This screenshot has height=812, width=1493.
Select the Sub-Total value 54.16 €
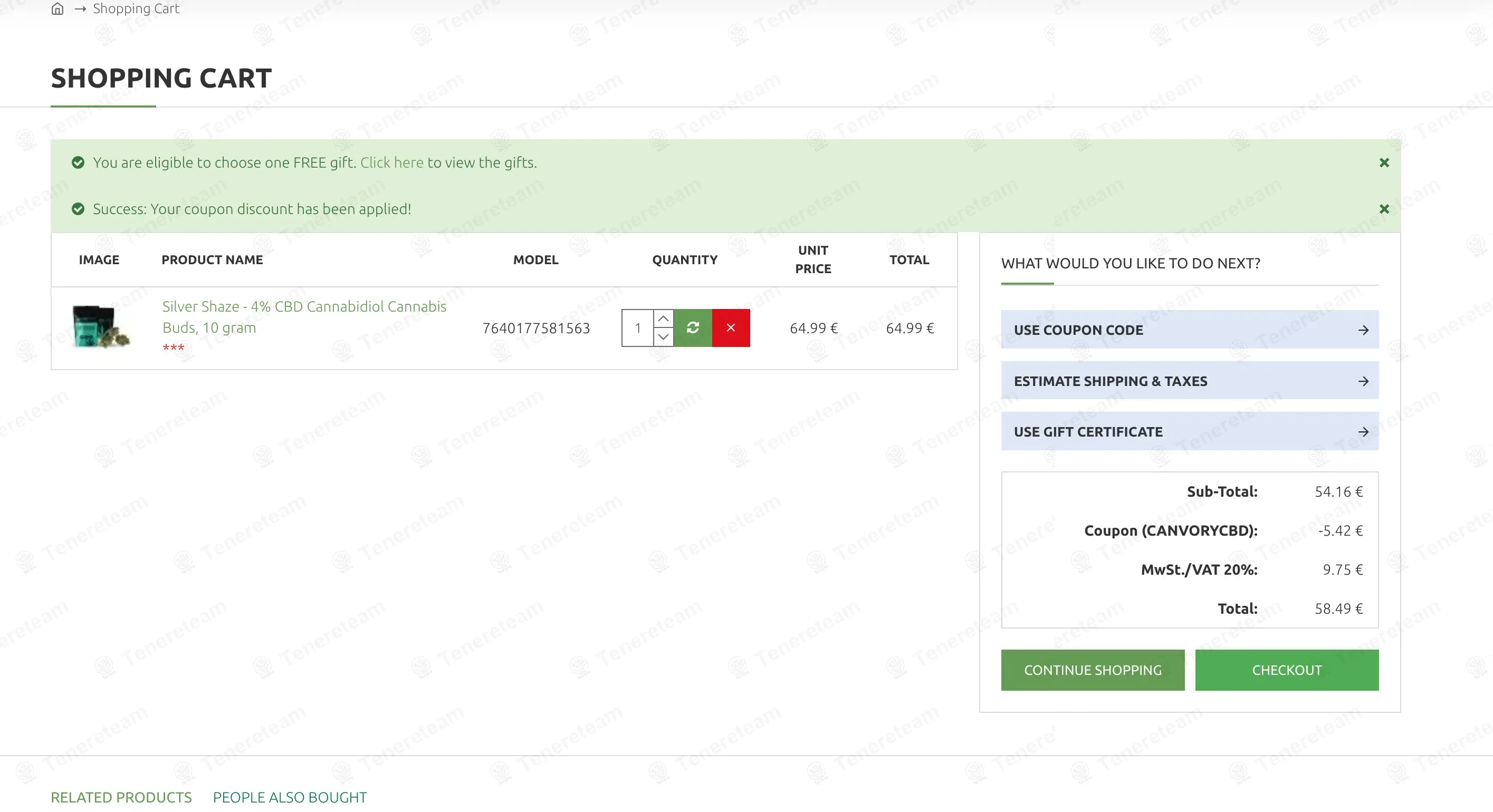[x=1338, y=491]
